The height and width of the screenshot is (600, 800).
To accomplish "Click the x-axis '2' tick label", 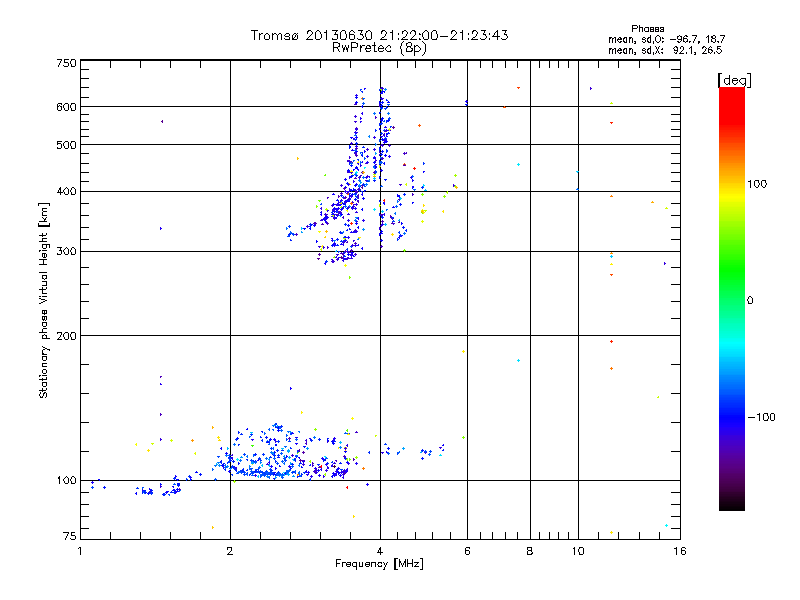I will (x=230, y=551).
